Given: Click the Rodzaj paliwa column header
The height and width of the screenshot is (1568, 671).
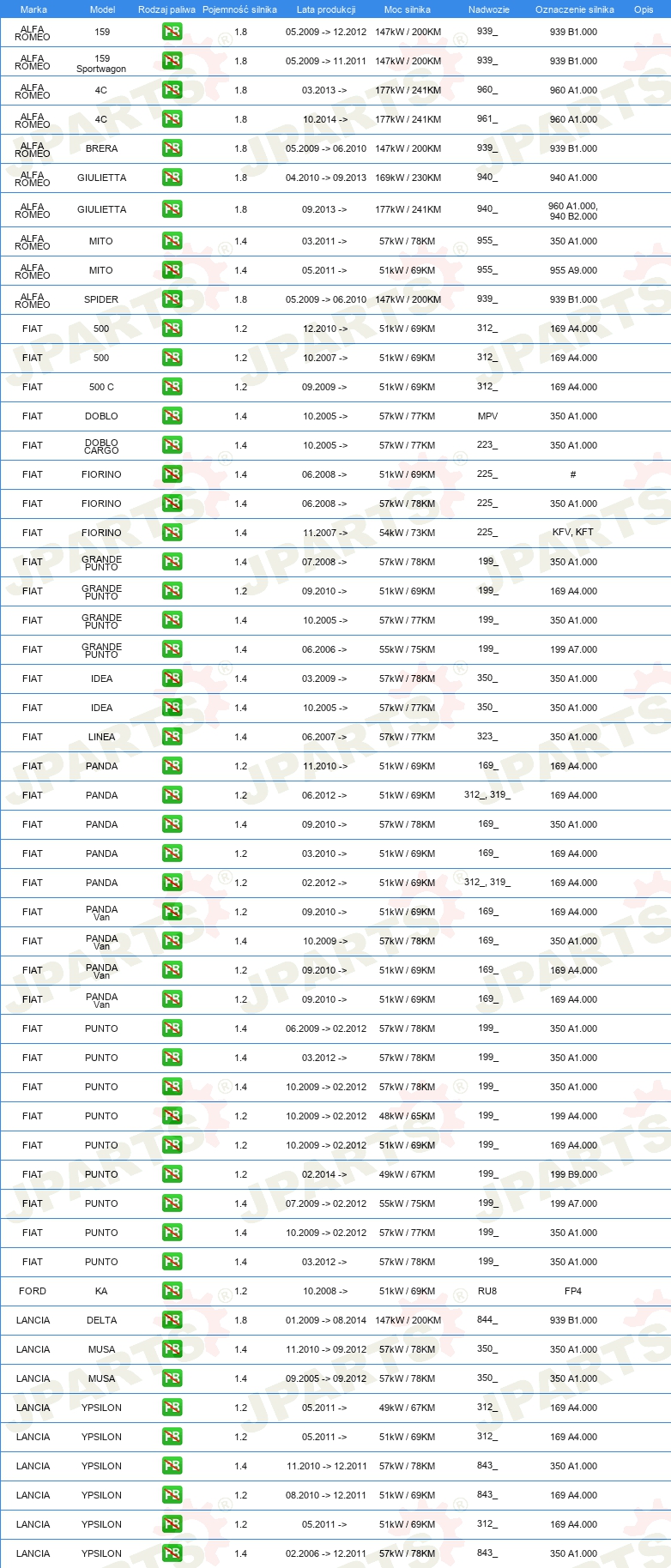Looking at the screenshot, I should coord(166,9).
